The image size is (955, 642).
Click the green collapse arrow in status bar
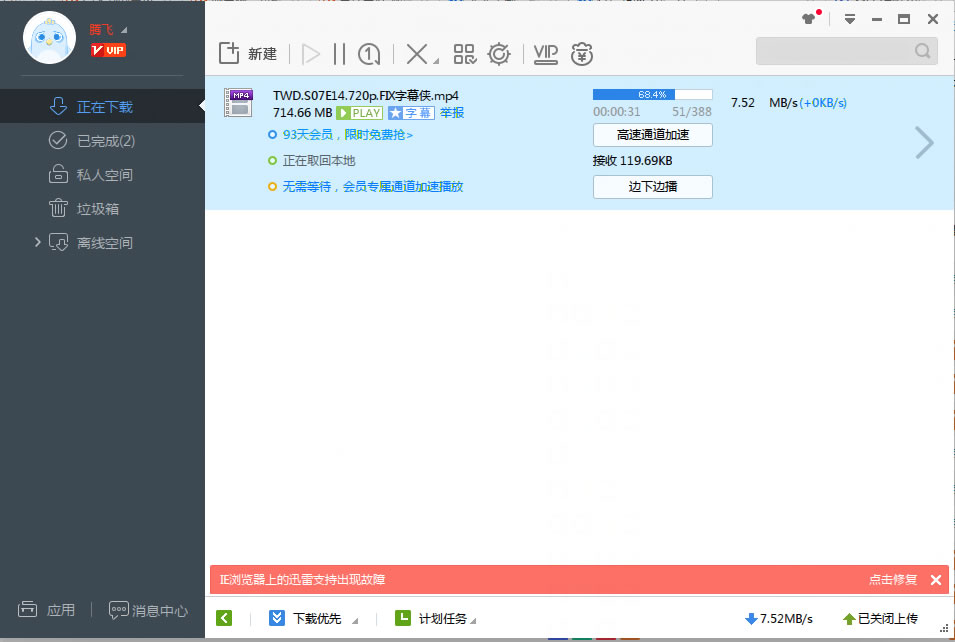pyautogui.click(x=224, y=618)
